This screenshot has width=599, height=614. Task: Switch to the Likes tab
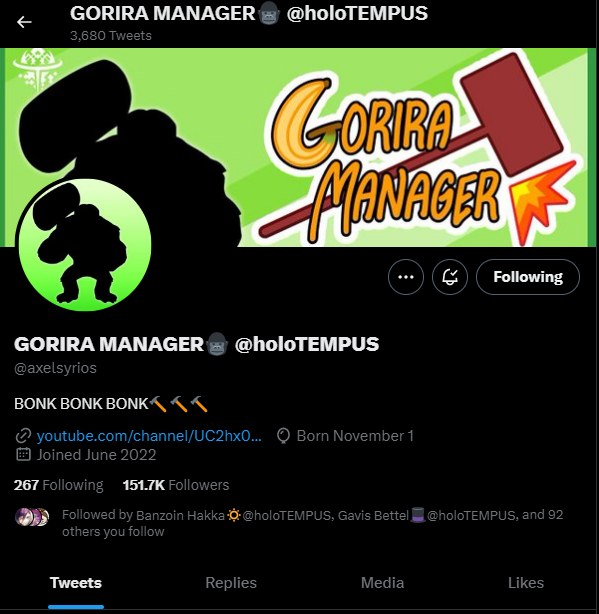[526, 583]
